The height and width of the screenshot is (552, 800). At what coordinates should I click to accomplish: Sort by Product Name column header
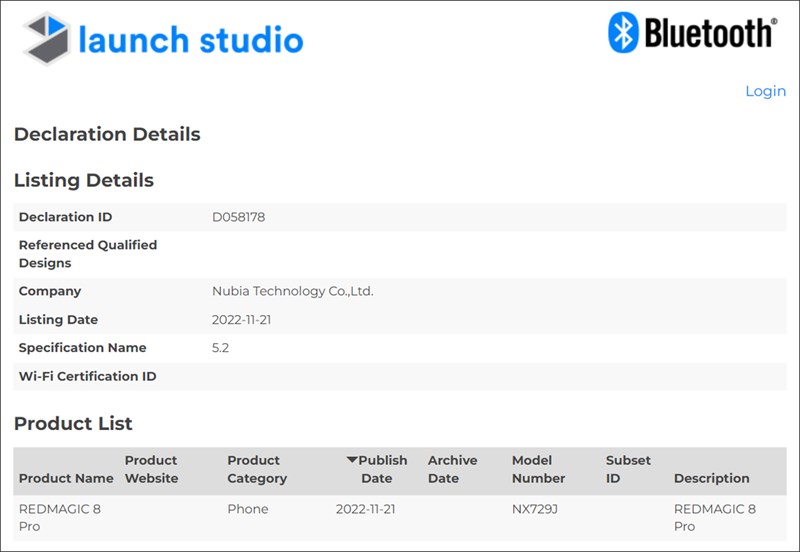click(66, 478)
